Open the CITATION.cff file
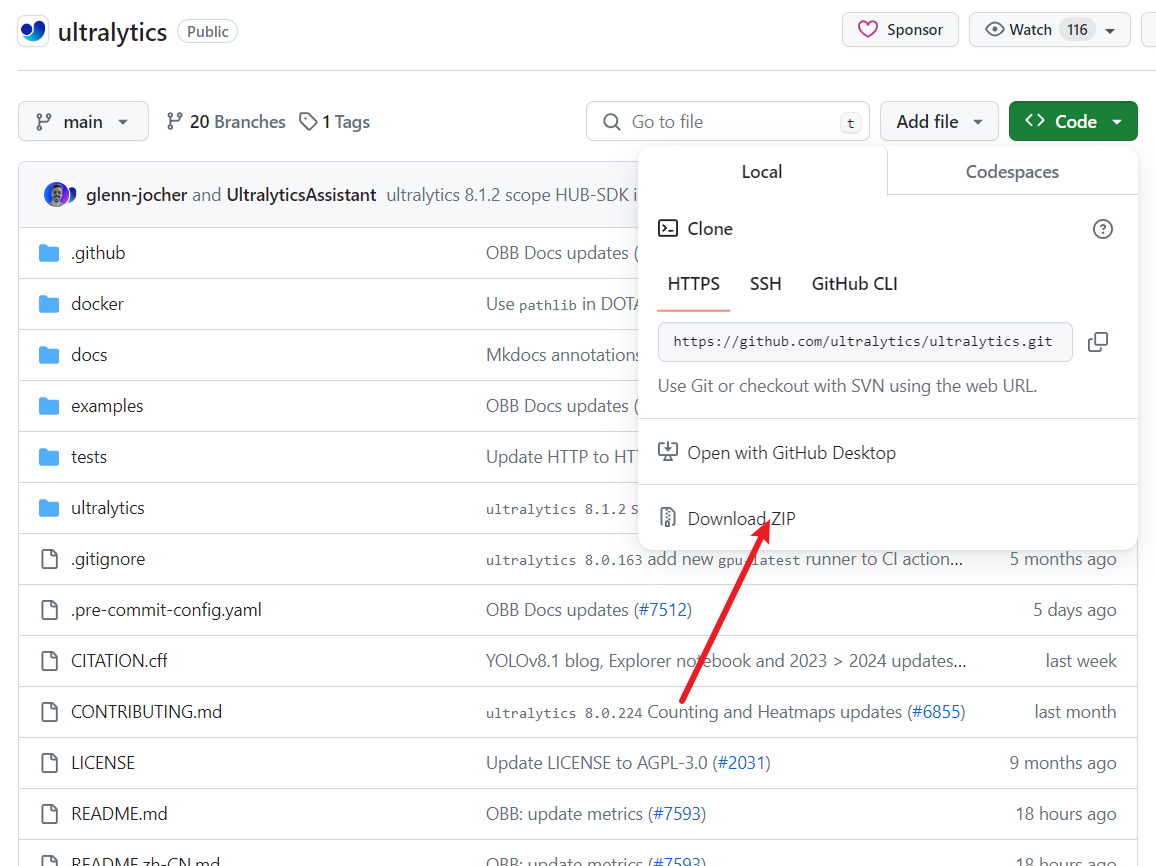1156x866 pixels. (119, 660)
